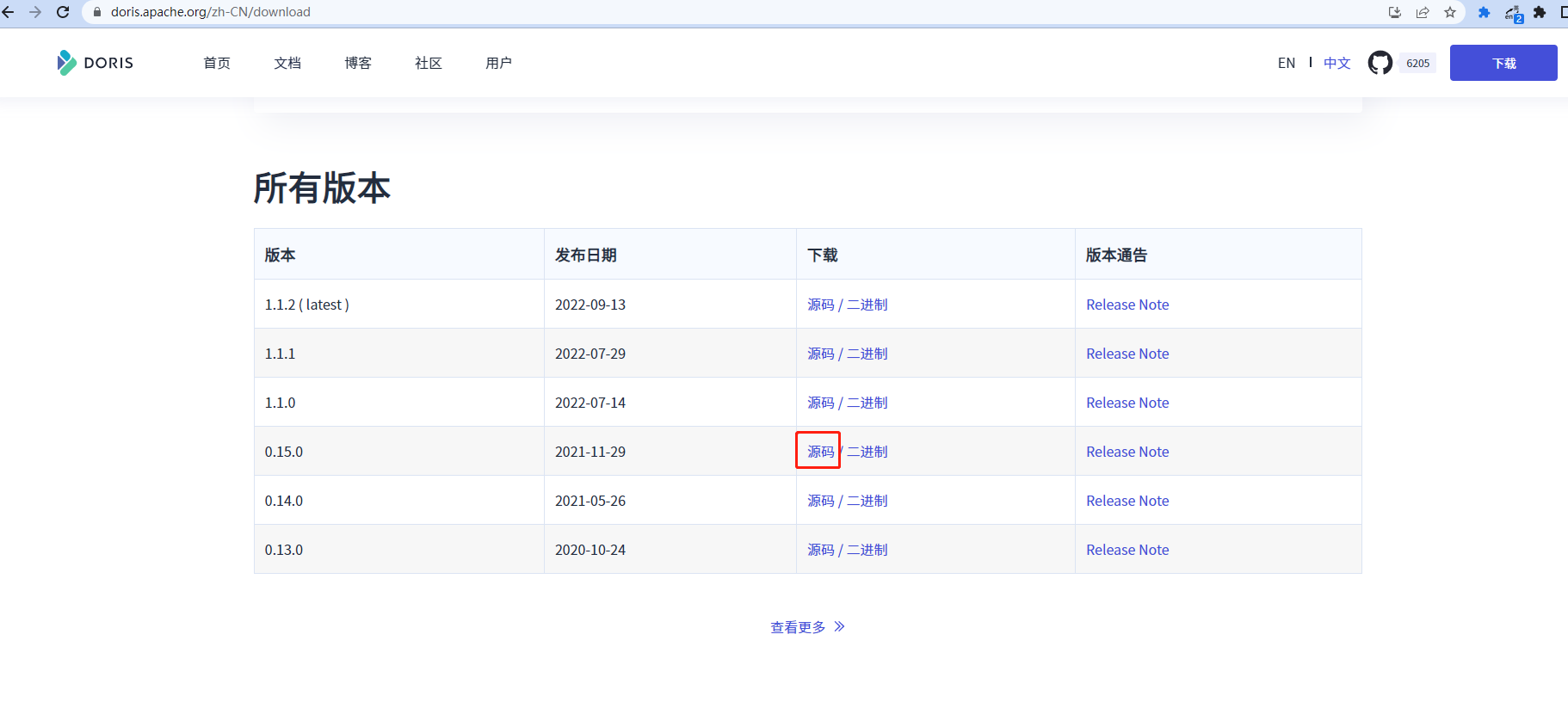Click the DORIS logo
Viewport: 1568px width, 702px height.
point(96,63)
